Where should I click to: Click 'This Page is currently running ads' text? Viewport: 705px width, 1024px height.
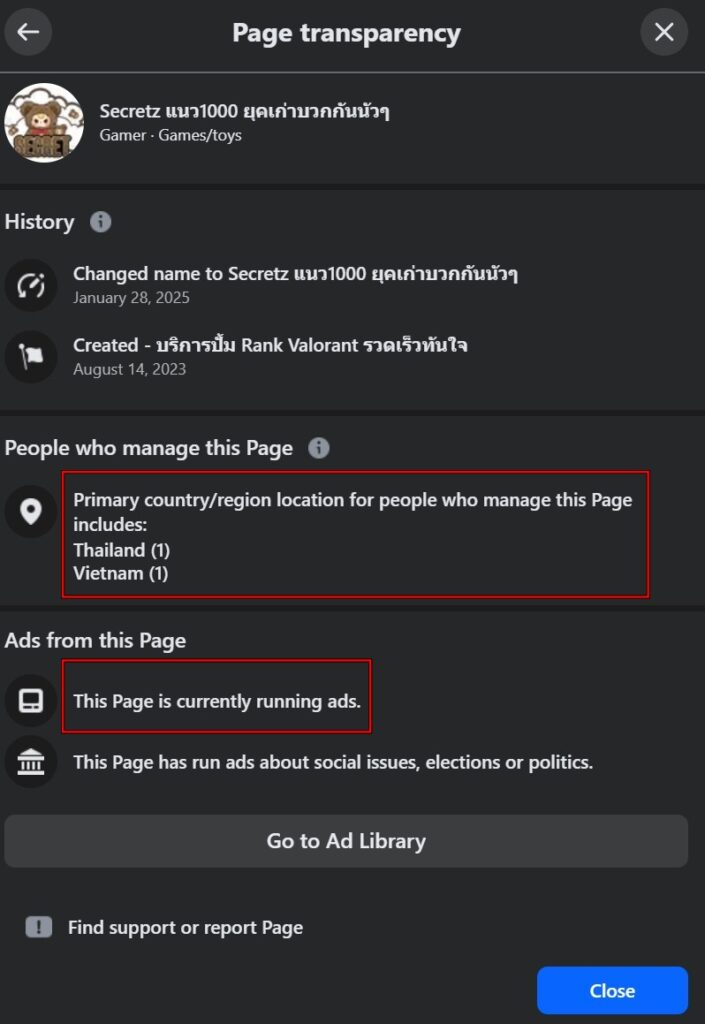pyautogui.click(x=216, y=701)
